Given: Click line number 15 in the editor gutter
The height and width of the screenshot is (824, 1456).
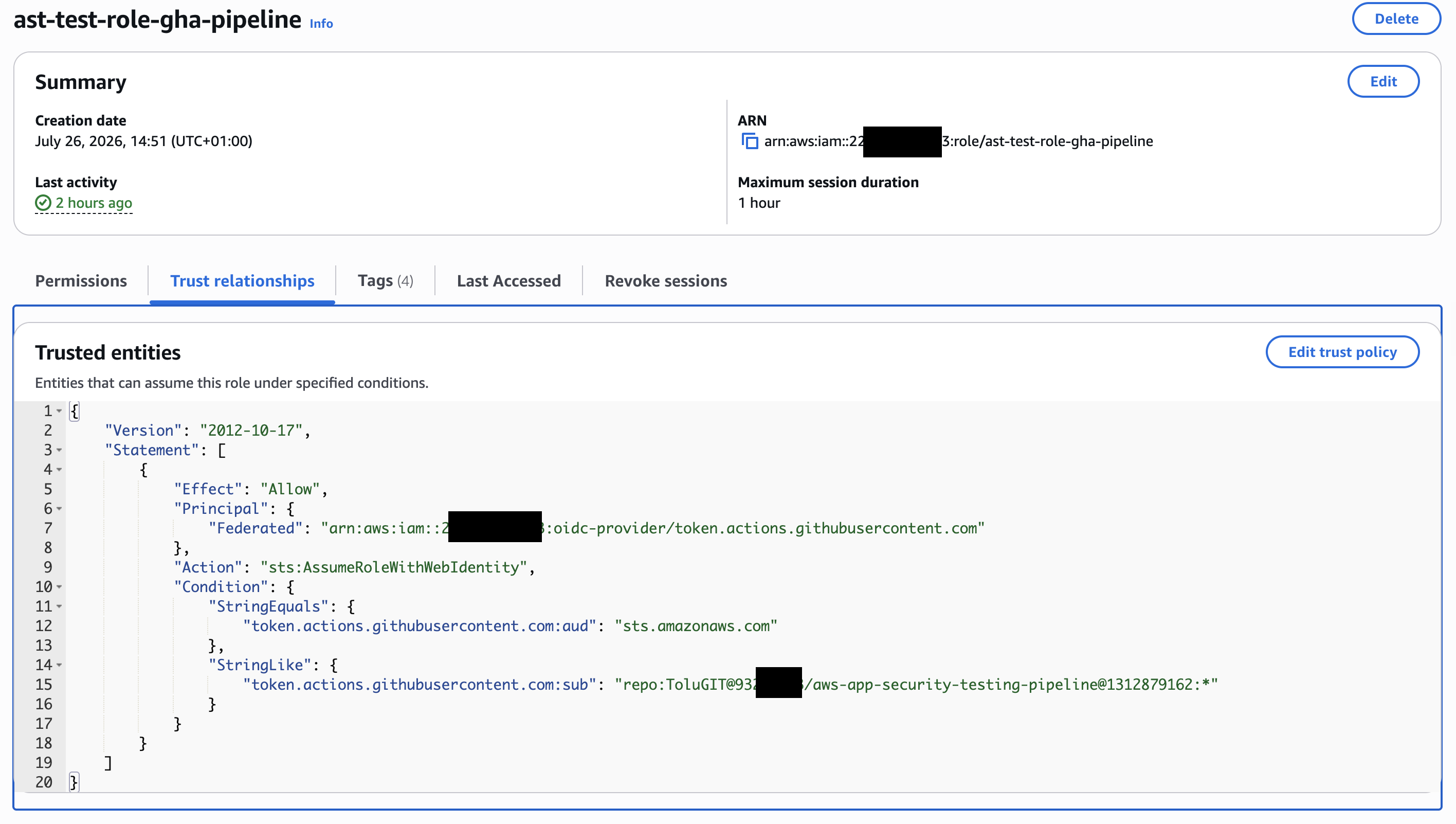Looking at the screenshot, I should tap(44, 685).
